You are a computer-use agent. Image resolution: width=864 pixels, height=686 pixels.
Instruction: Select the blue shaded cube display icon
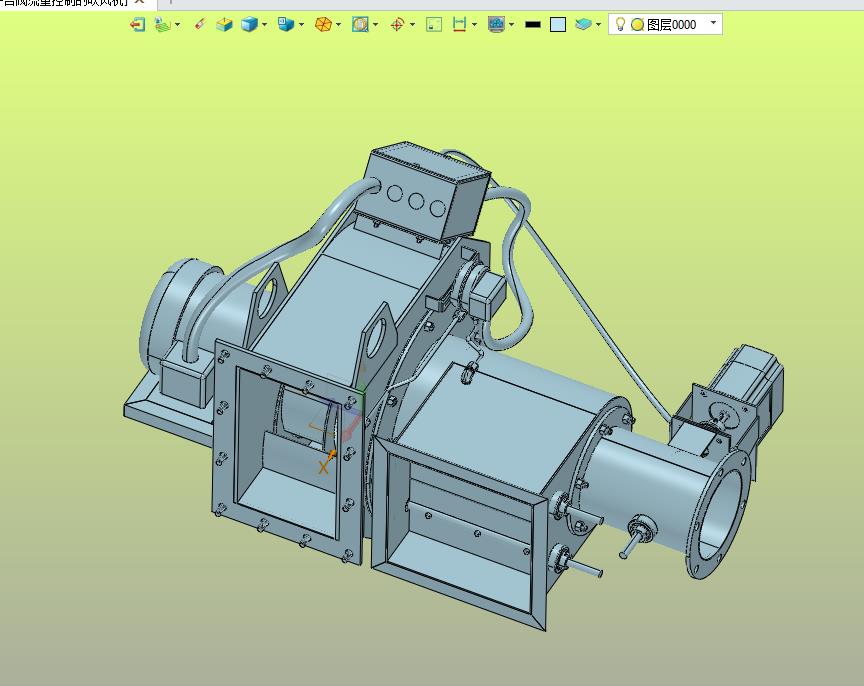click(249, 24)
